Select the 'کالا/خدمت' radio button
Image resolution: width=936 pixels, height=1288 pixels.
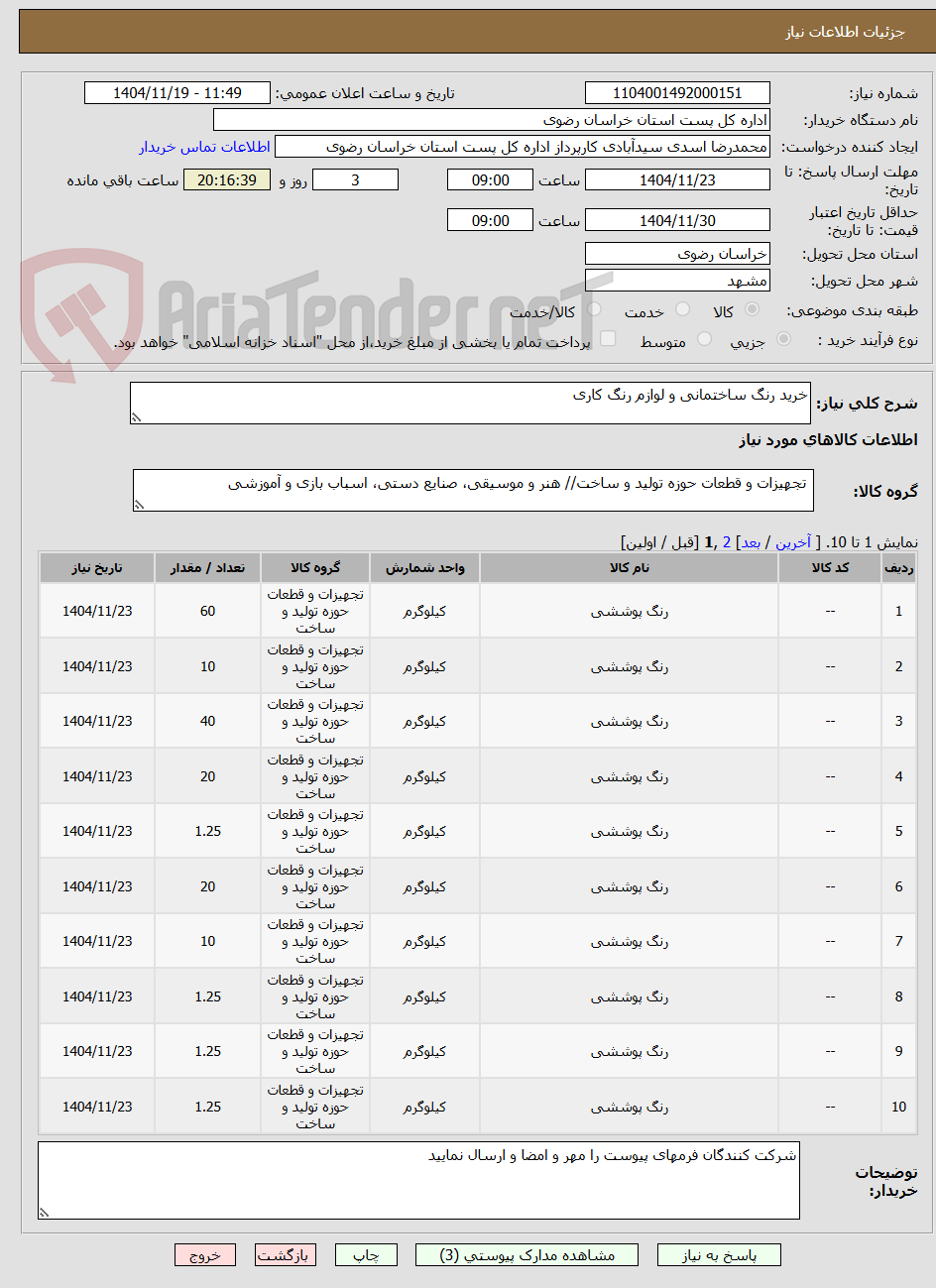(x=594, y=310)
